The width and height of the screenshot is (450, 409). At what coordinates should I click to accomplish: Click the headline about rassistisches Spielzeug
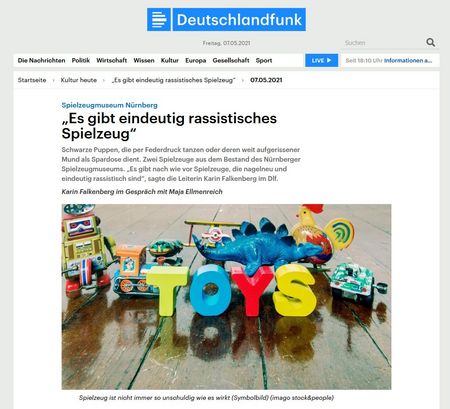[x=169, y=126]
